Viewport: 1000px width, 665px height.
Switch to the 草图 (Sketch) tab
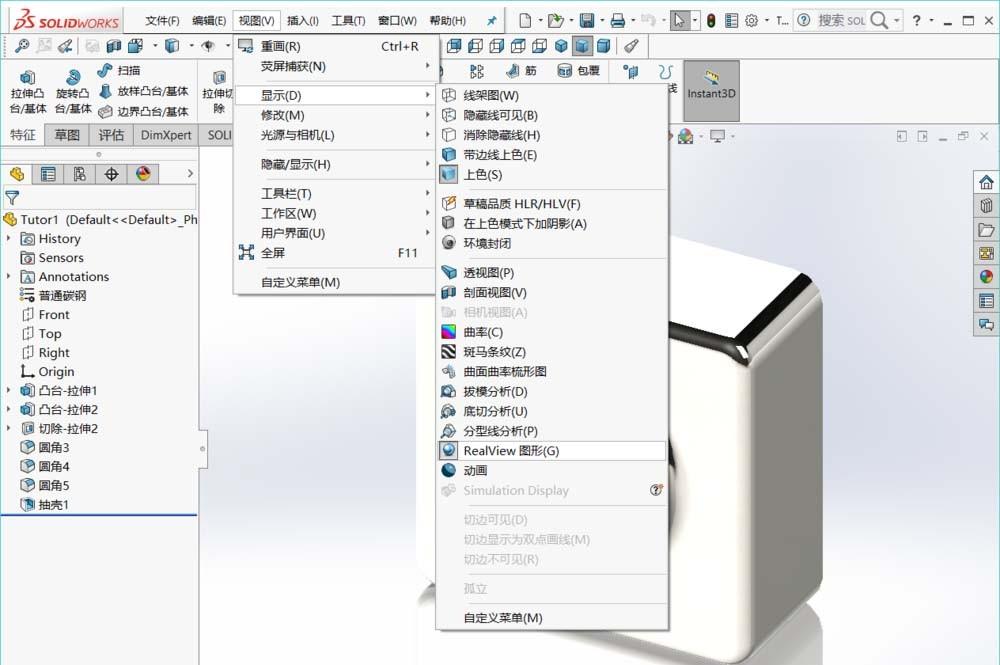pyautogui.click(x=66, y=134)
